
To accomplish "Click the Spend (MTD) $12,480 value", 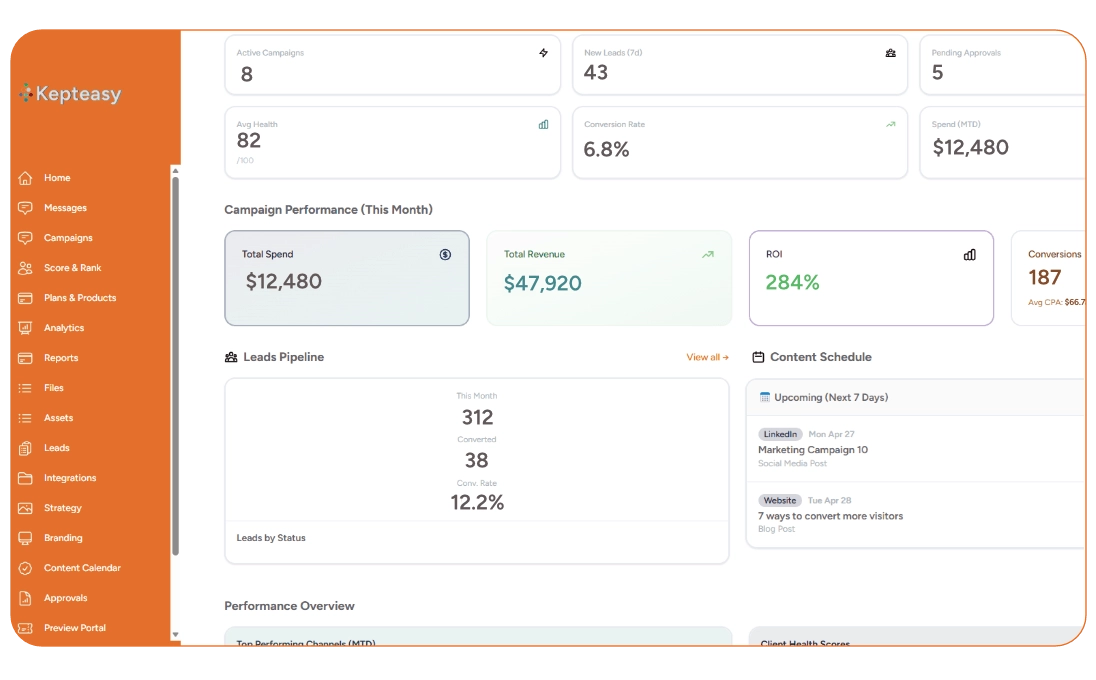I will click(x=970, y=147).
